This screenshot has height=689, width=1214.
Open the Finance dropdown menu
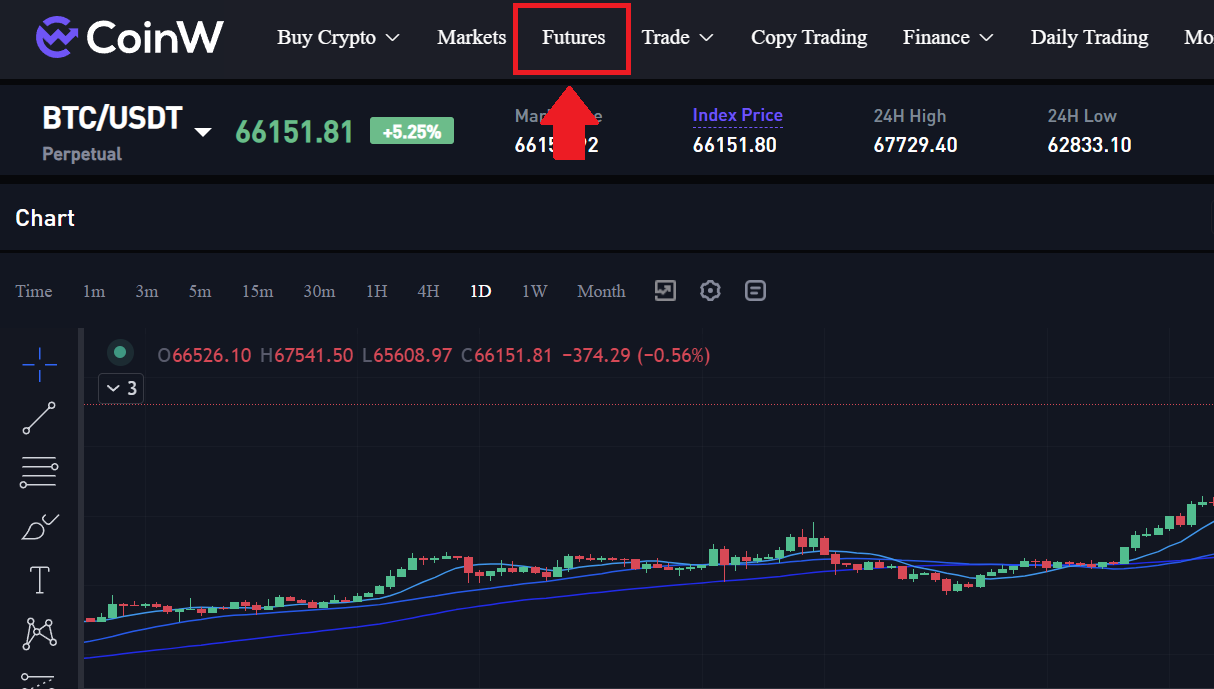948,37
